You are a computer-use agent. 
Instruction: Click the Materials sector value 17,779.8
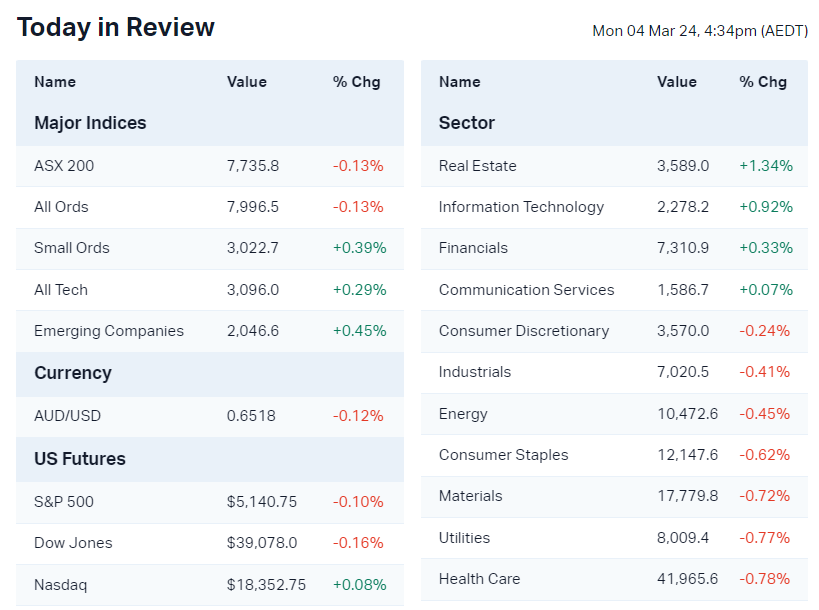click(x=682, y=496)
